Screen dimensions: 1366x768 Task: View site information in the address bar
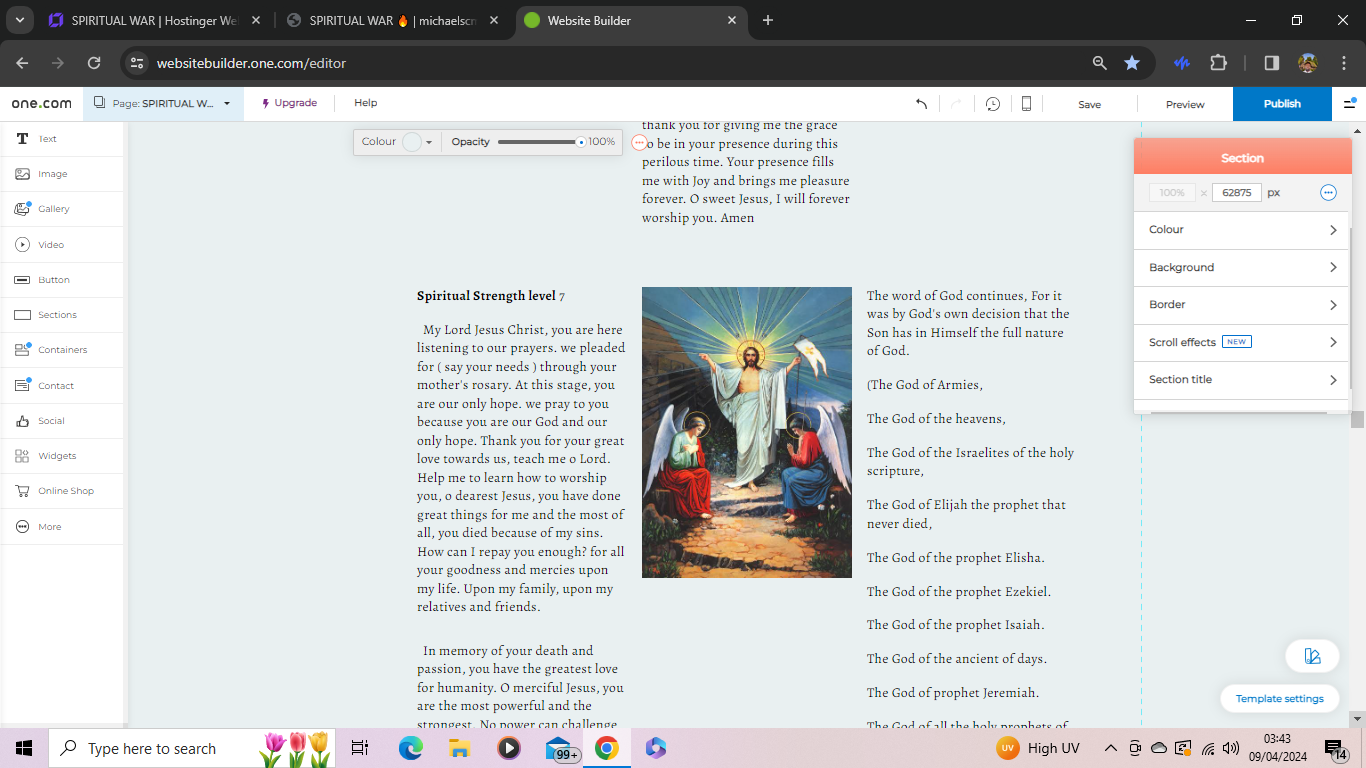(138, 63)
